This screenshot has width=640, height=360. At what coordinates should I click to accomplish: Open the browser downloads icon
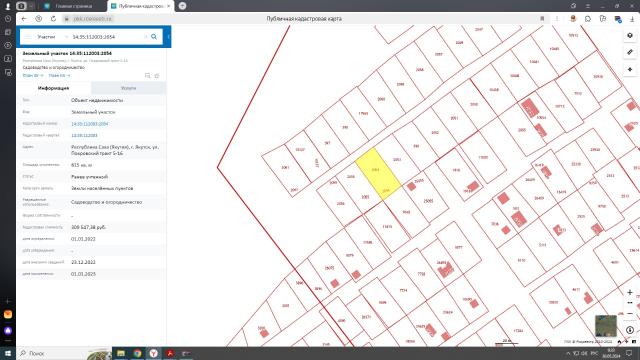632,19
